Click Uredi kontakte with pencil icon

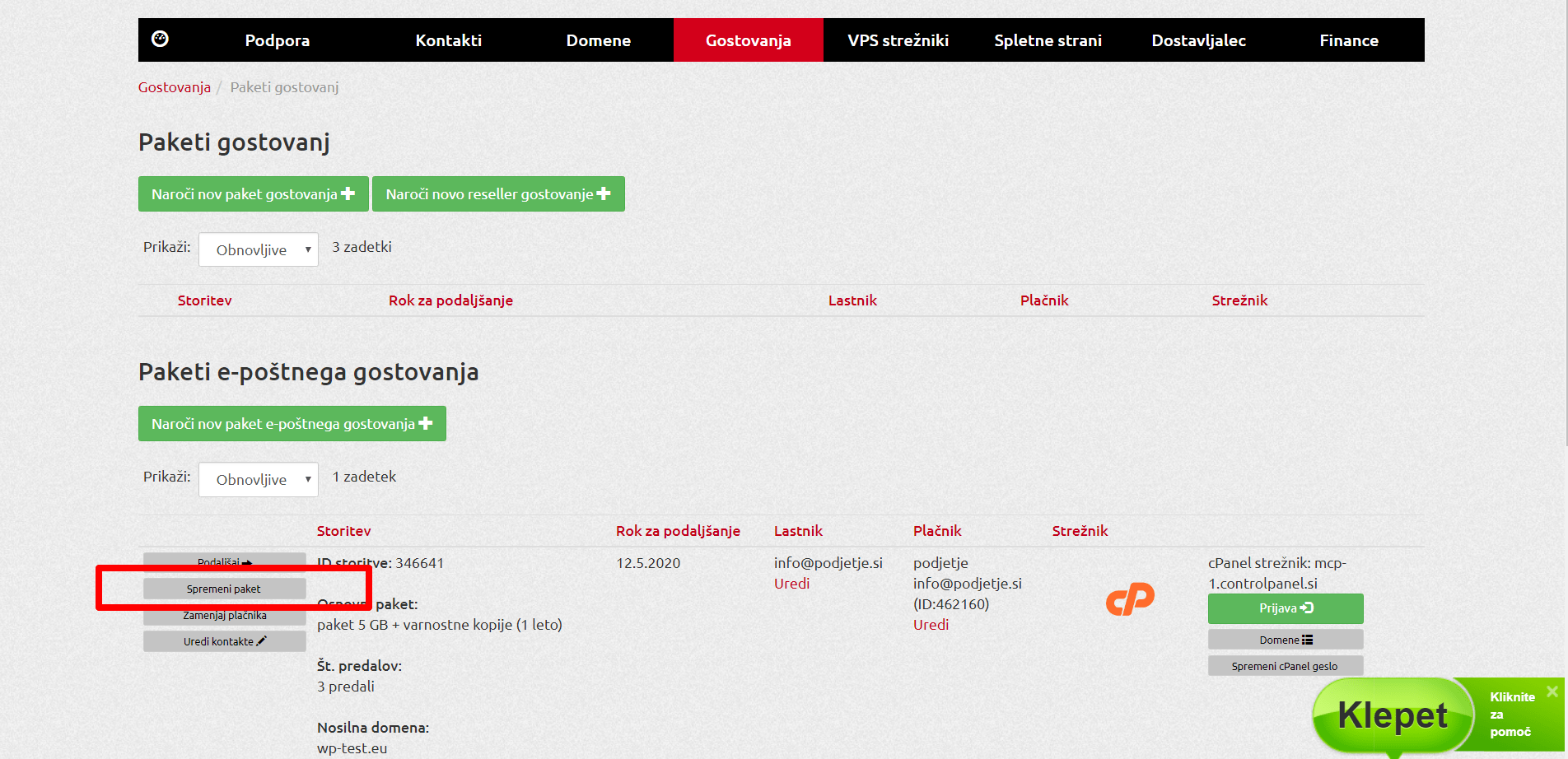tap(224, 641)
